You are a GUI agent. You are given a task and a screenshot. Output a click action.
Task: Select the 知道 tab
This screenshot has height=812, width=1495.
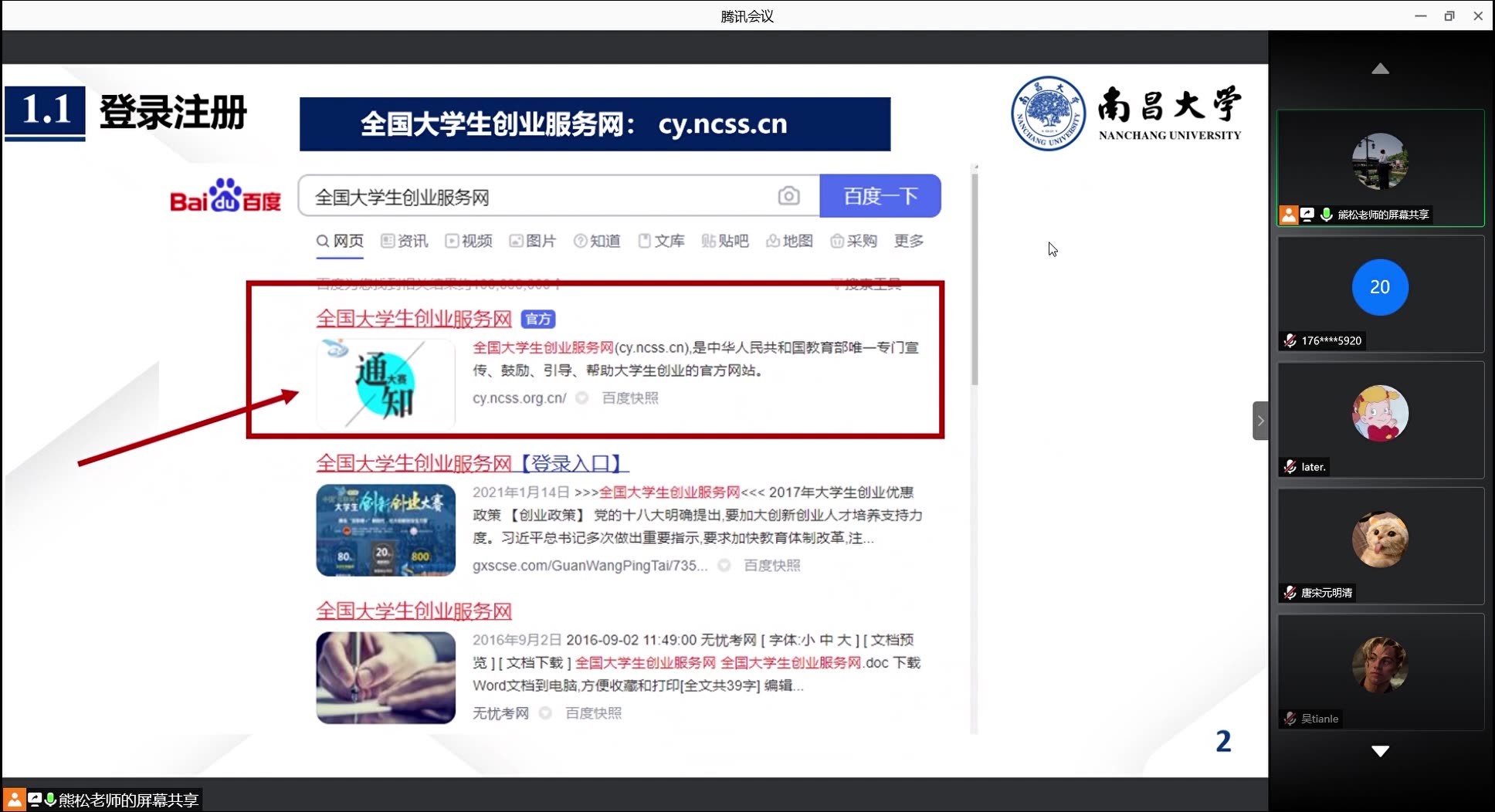pyautogui.click(x=598, y=242)
